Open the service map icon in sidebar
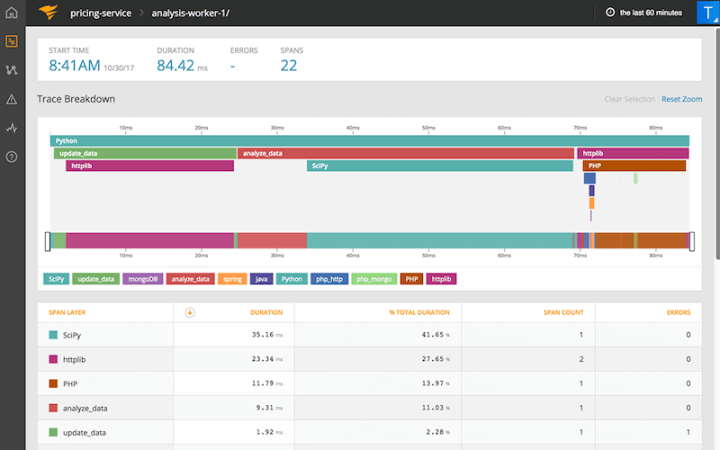Viewport: 720px width, 450px height. [x=11, y=70]
